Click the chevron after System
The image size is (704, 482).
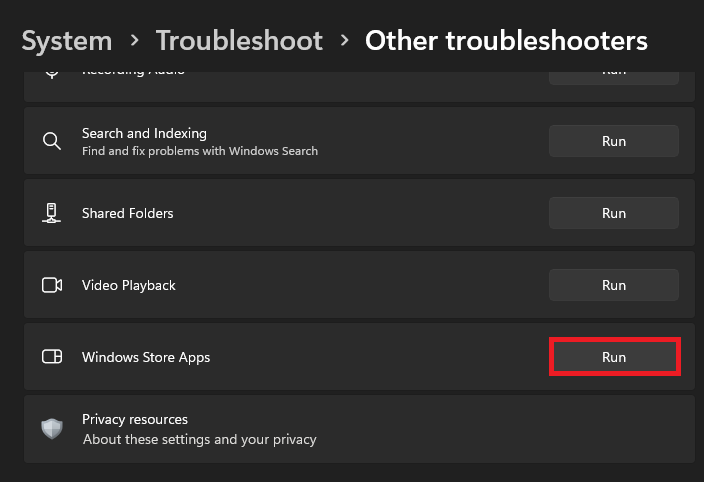[134, 42]
